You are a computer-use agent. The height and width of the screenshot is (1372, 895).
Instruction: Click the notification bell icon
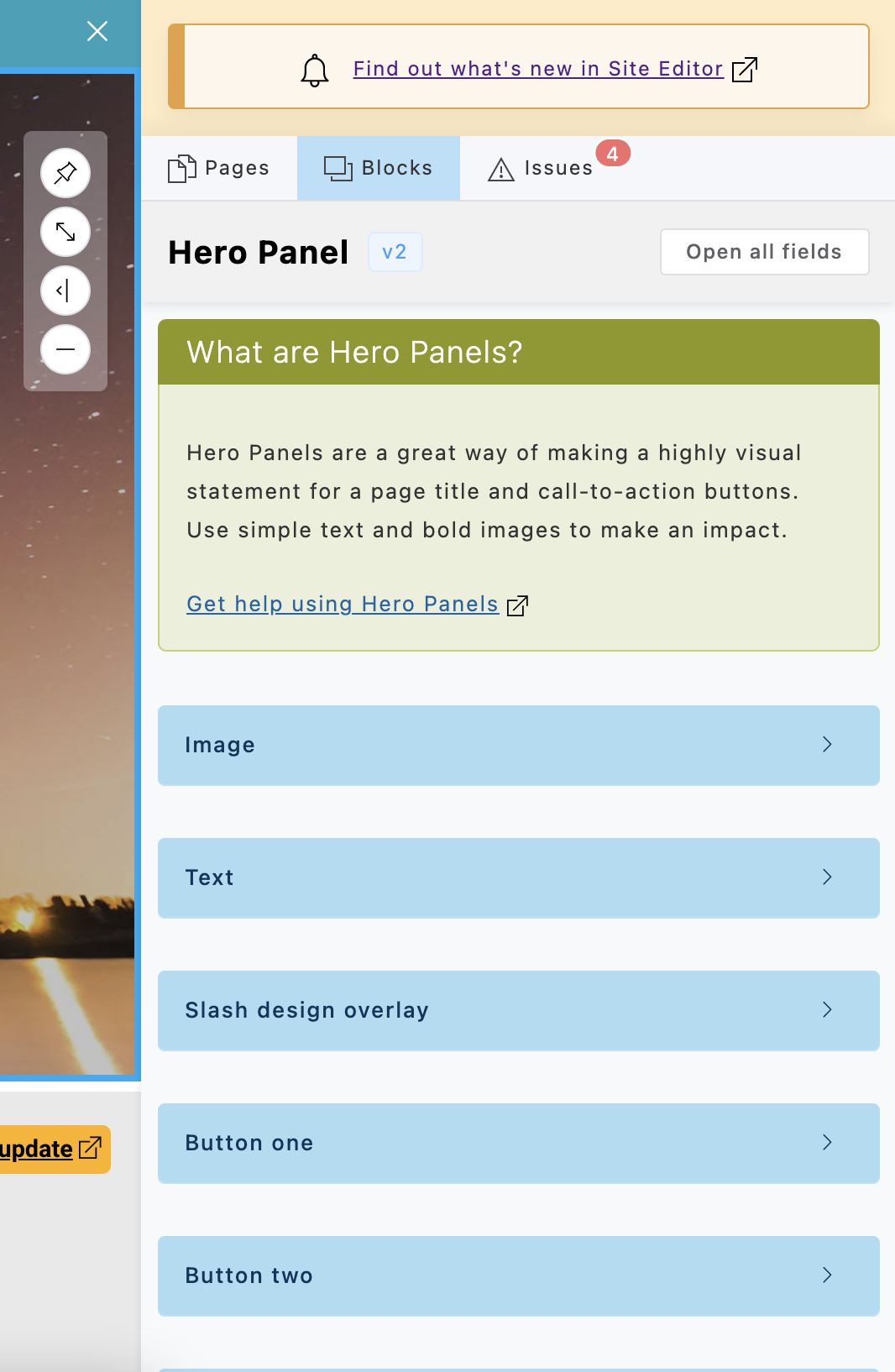click(x=315, y=70)
